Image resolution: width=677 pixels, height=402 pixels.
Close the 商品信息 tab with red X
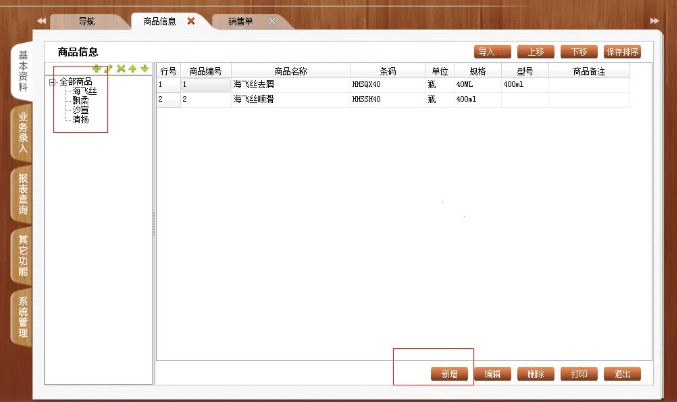(191, 21)
